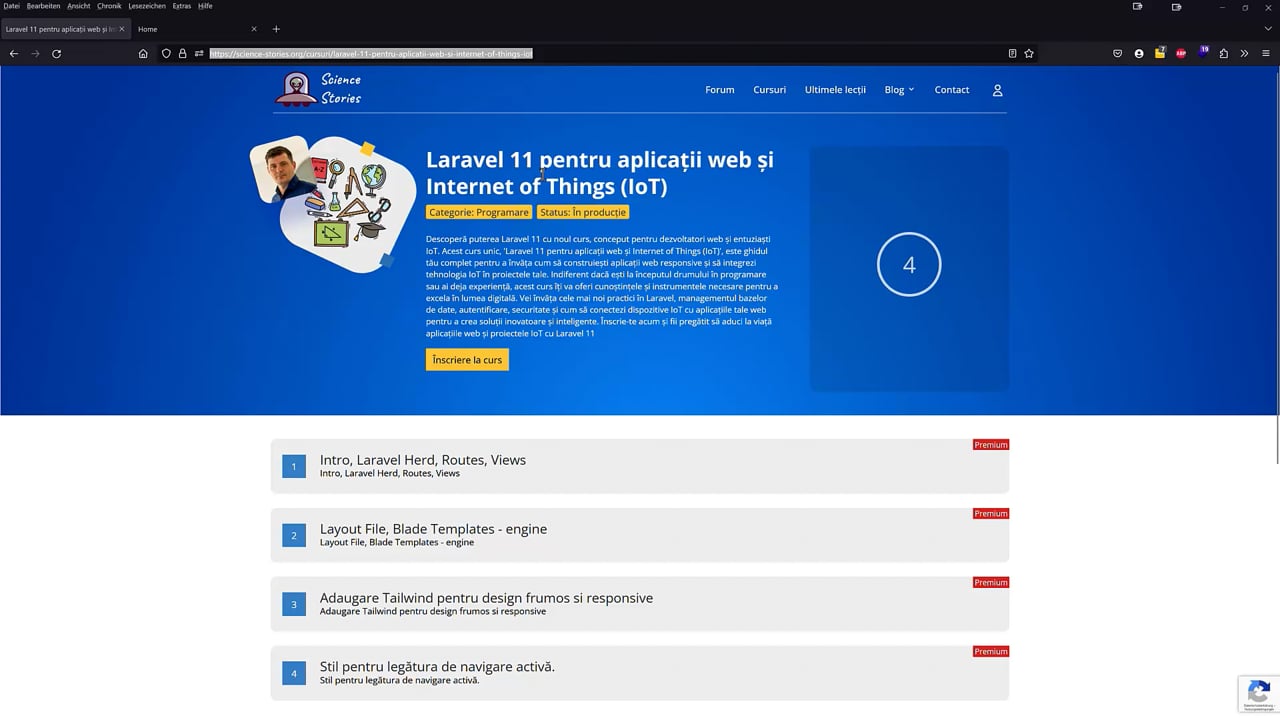Open the Cursuri link in the site navigation
The height and width of the screenshot is (720, 1280).
[x=769, y=90]
